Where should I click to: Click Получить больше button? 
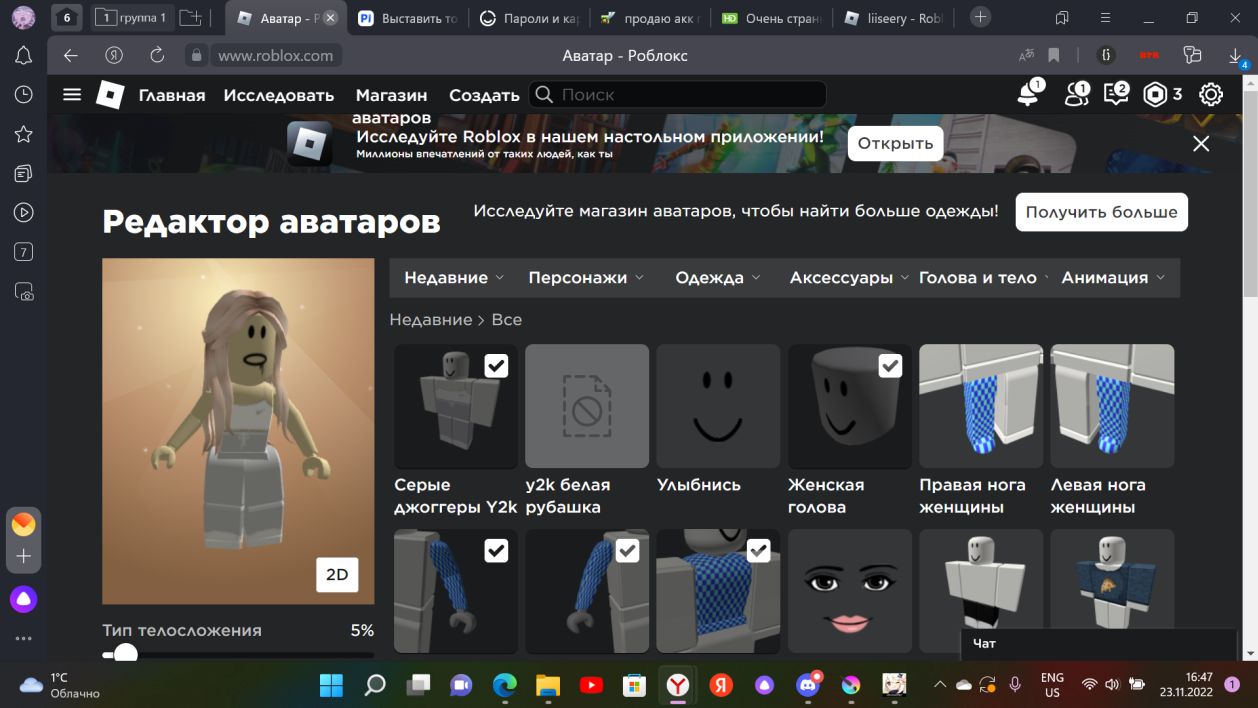(x=1102, y=212)
